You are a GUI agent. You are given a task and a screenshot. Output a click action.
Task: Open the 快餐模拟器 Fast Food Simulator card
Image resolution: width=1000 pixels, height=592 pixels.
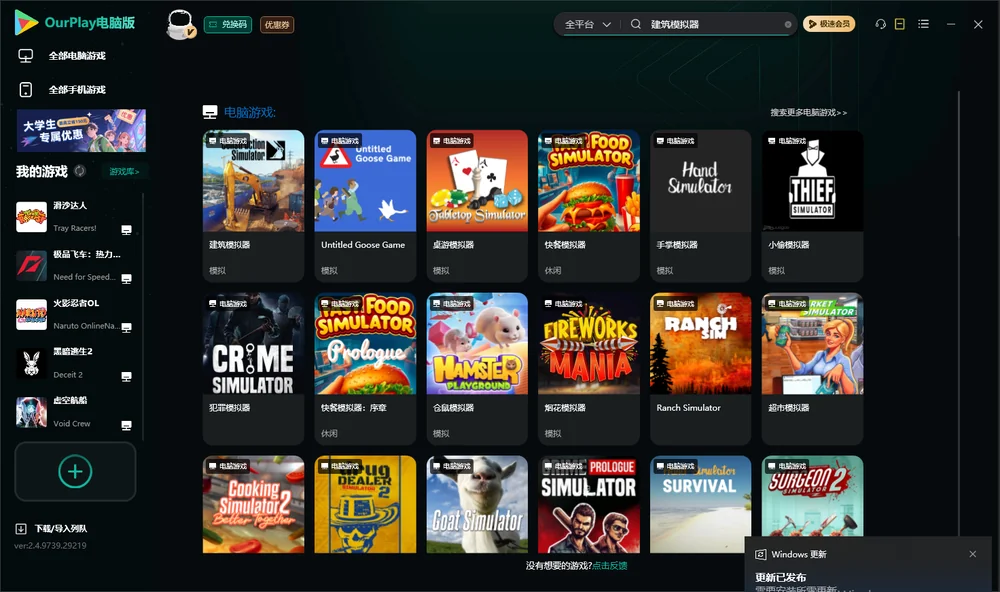589,205
